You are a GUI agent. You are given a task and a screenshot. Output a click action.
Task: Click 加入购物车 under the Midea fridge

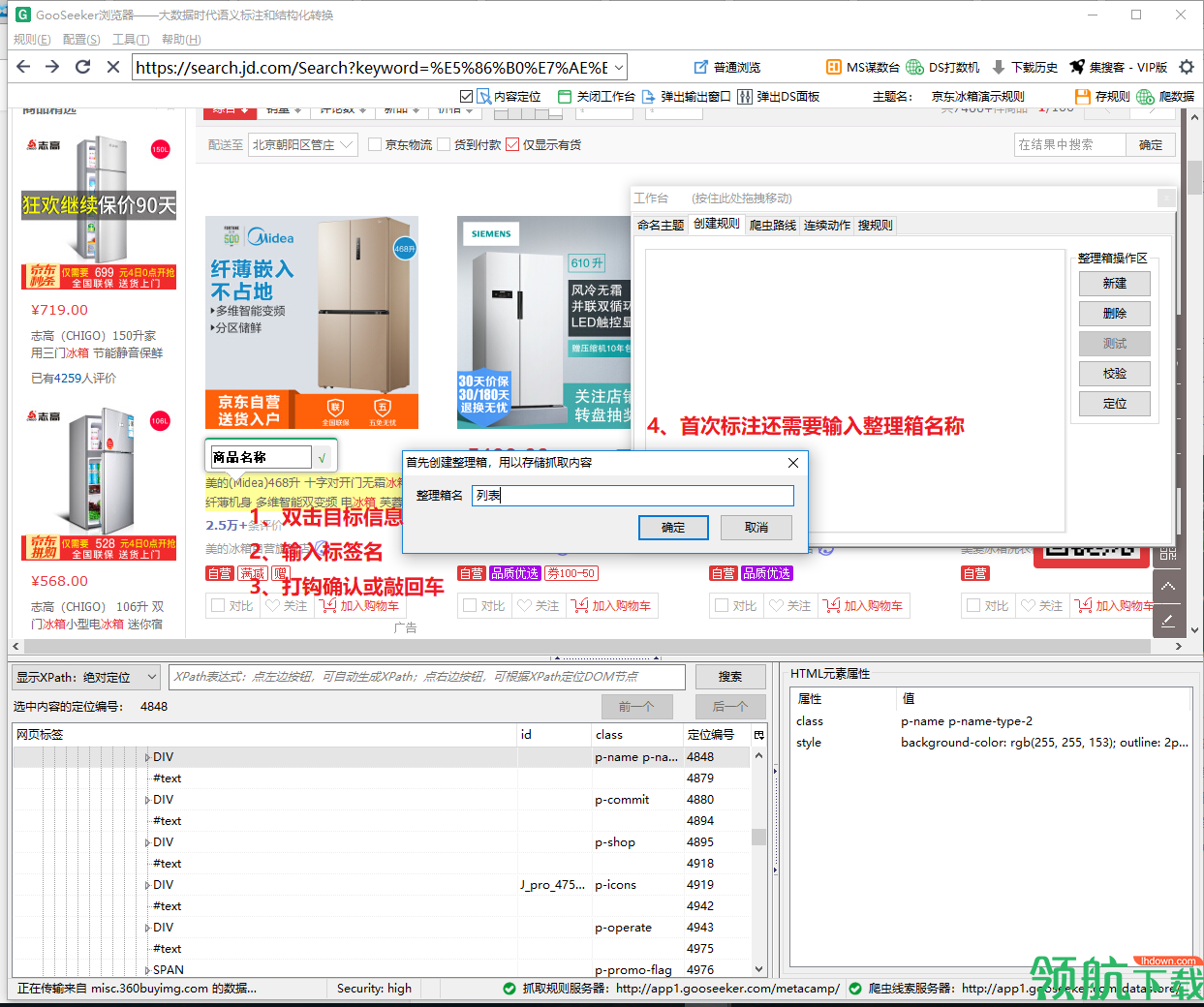(359, 606)
